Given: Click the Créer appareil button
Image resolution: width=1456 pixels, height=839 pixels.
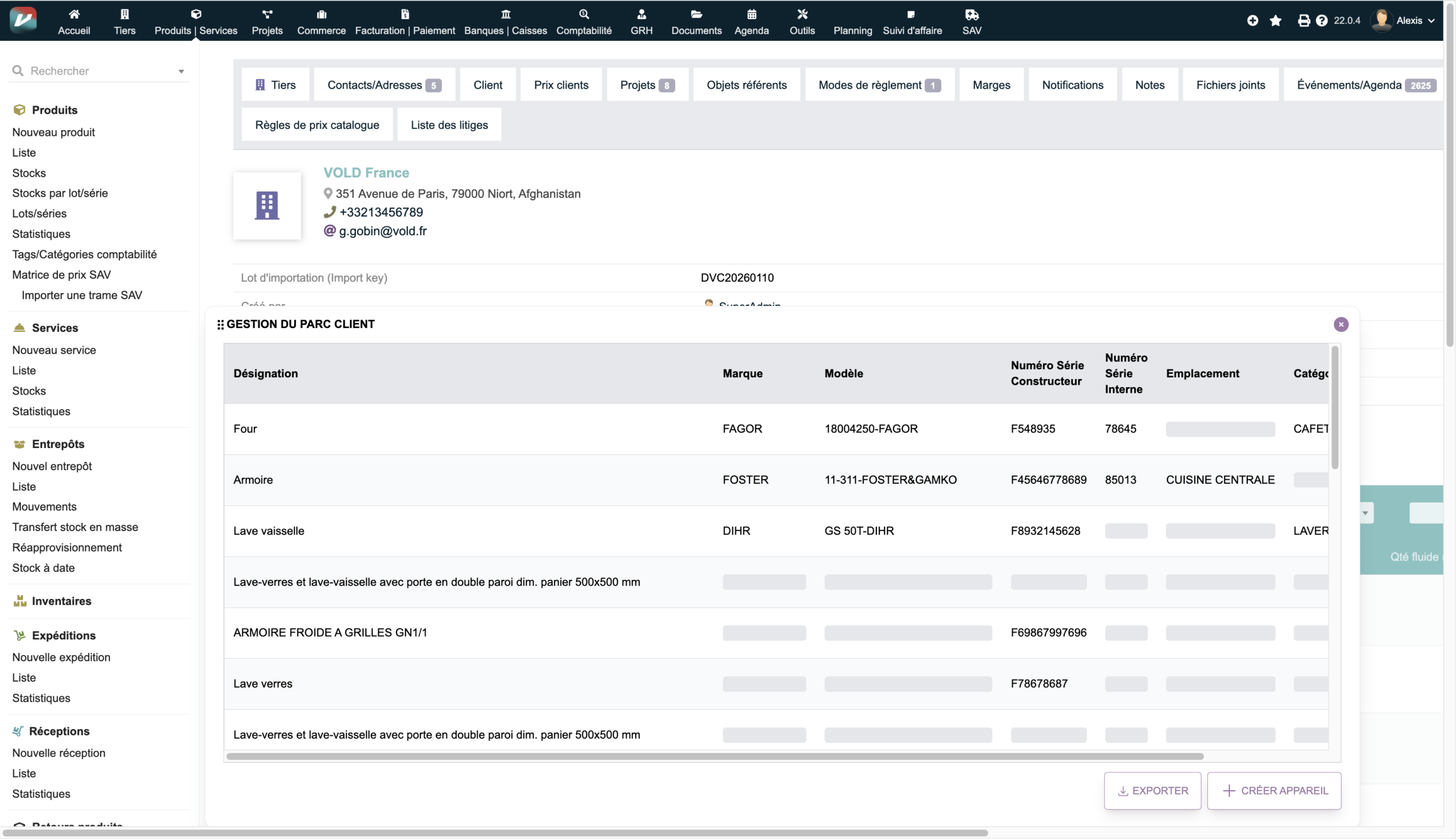Looking at the screenshot, I should click(x=1274, y=791).
